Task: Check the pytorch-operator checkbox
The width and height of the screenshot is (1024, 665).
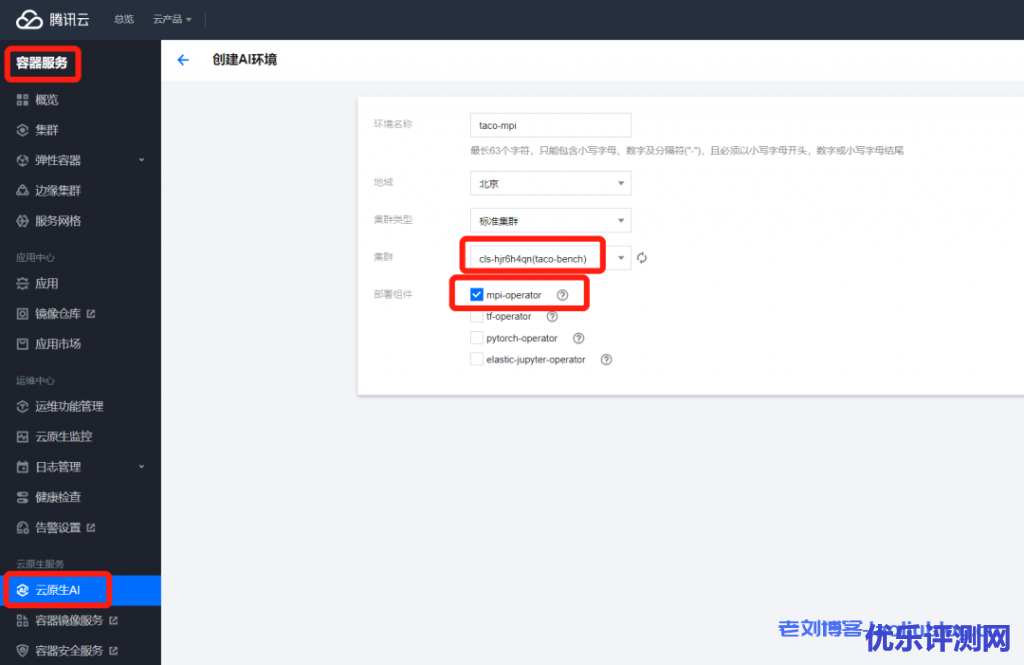Action: tap(477, 338)
